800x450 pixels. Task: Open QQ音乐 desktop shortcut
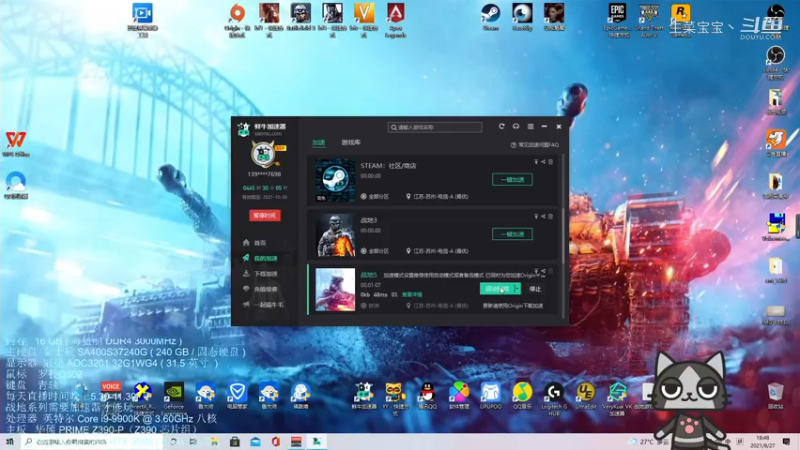pyautogui.click(x=522, y=397)
